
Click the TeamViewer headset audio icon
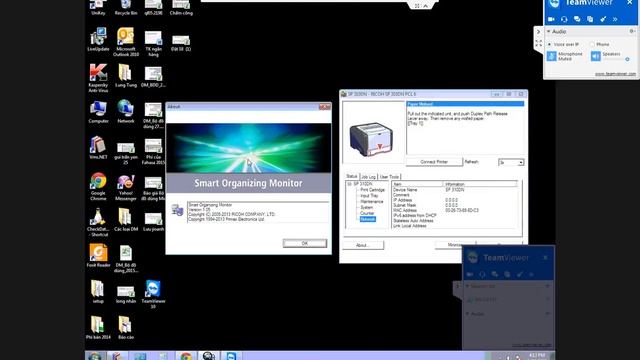(x=564, y=19)
